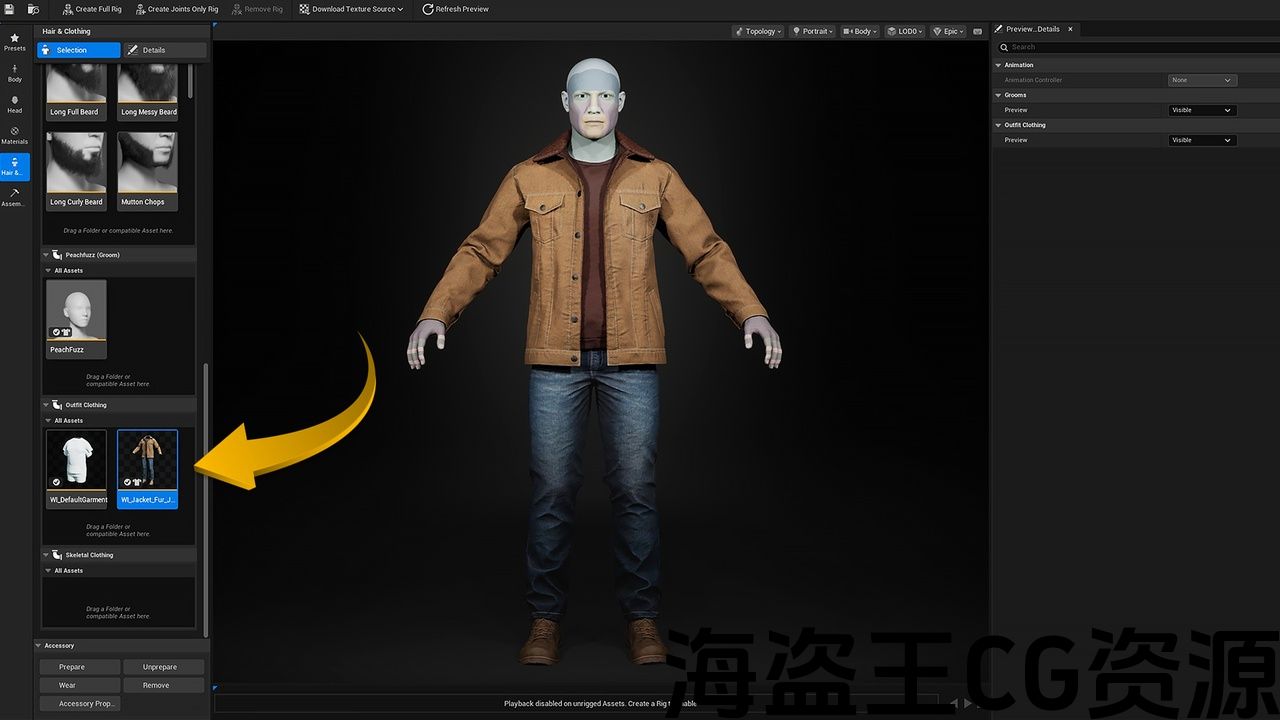Choose the Mutton Chops groom
This screenshot has width=1280, height=720.
pyautogui.click(x=148, y=171)
